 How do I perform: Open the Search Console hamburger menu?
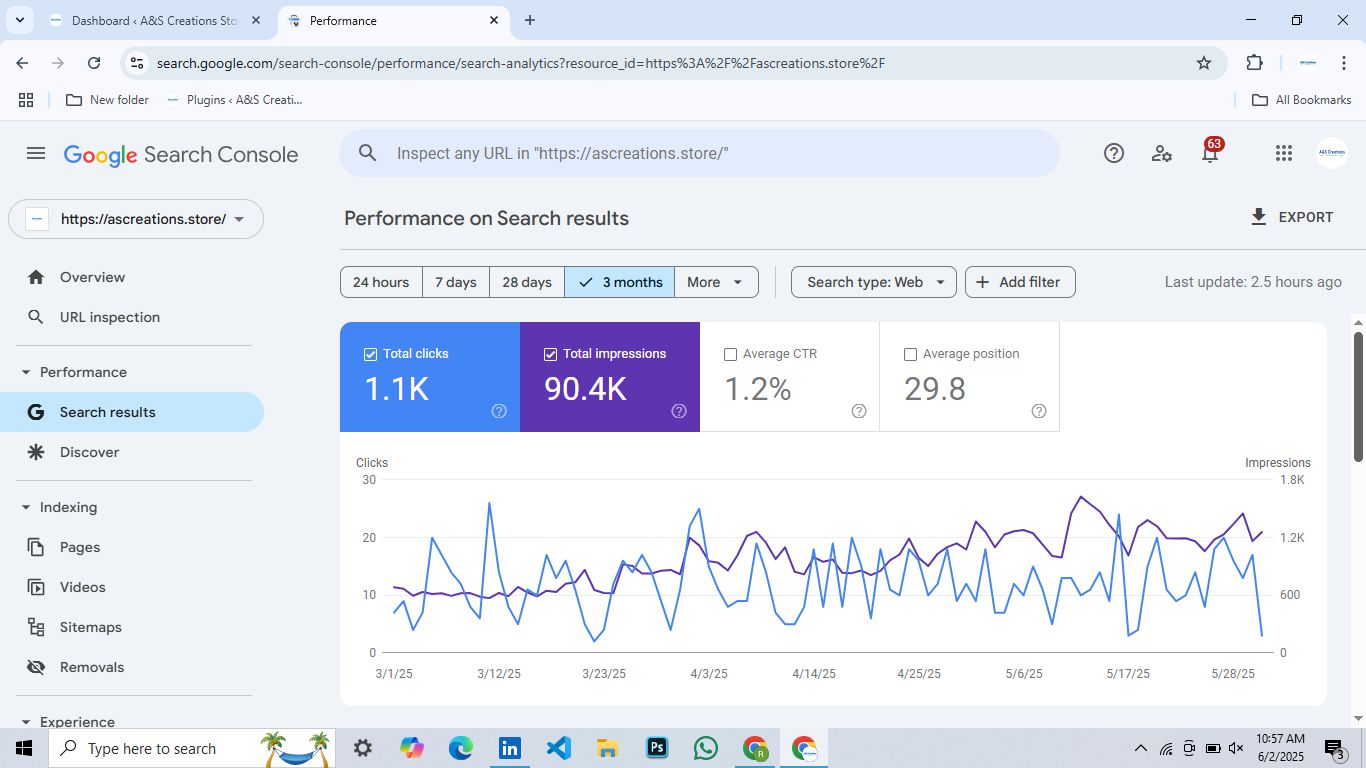[36, 153]
